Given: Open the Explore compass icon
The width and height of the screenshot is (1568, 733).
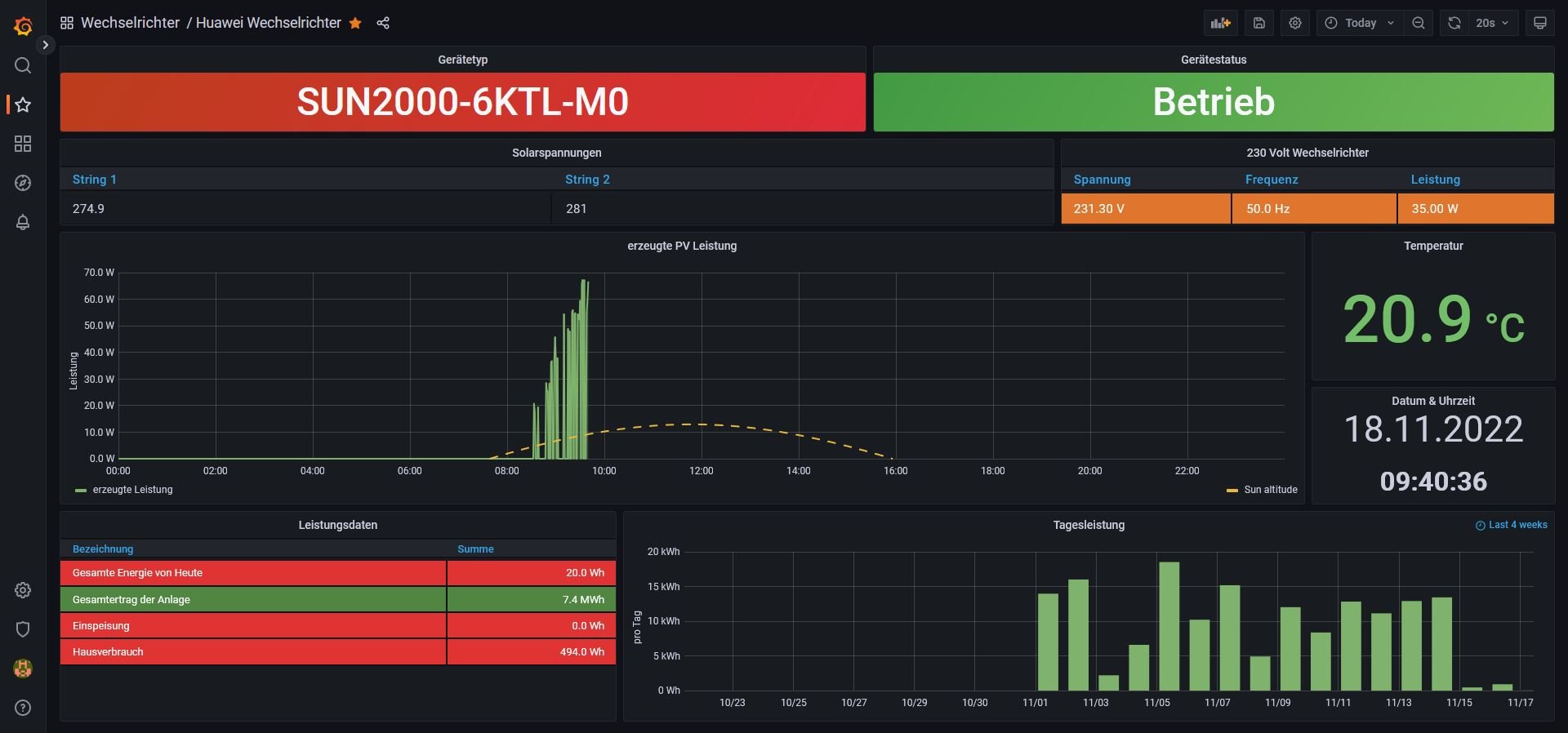Looking at the screenshot, I should tap(23, 183).
